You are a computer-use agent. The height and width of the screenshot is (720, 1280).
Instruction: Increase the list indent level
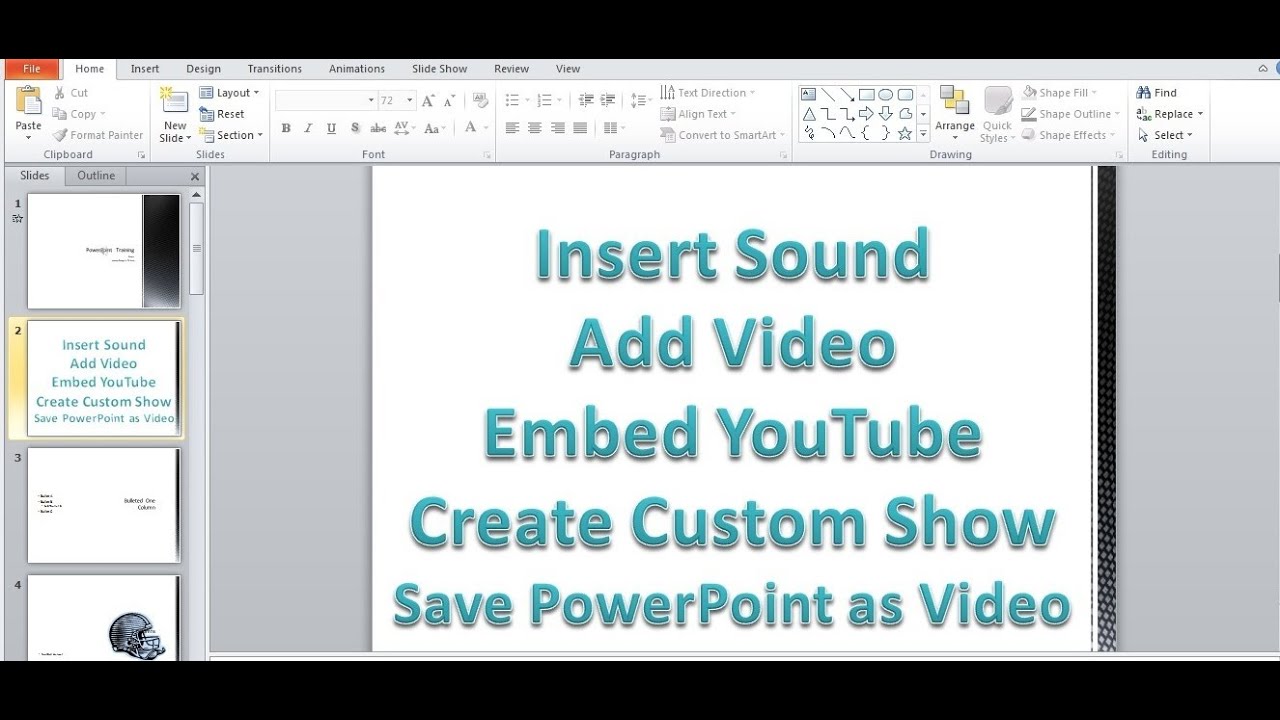[x=609, y=100]
